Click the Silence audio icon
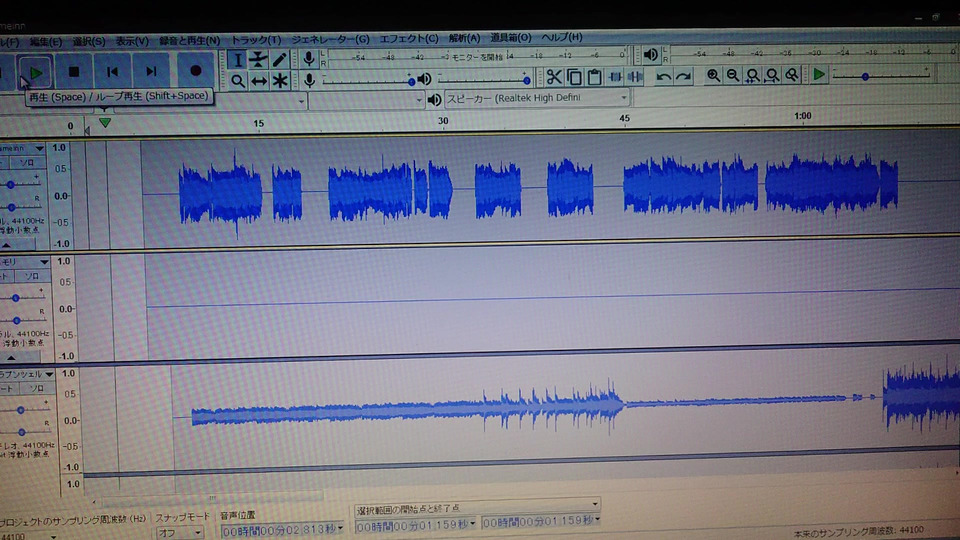Image resolution: width=960 pixels, height=540 pixels. [635, 77]
